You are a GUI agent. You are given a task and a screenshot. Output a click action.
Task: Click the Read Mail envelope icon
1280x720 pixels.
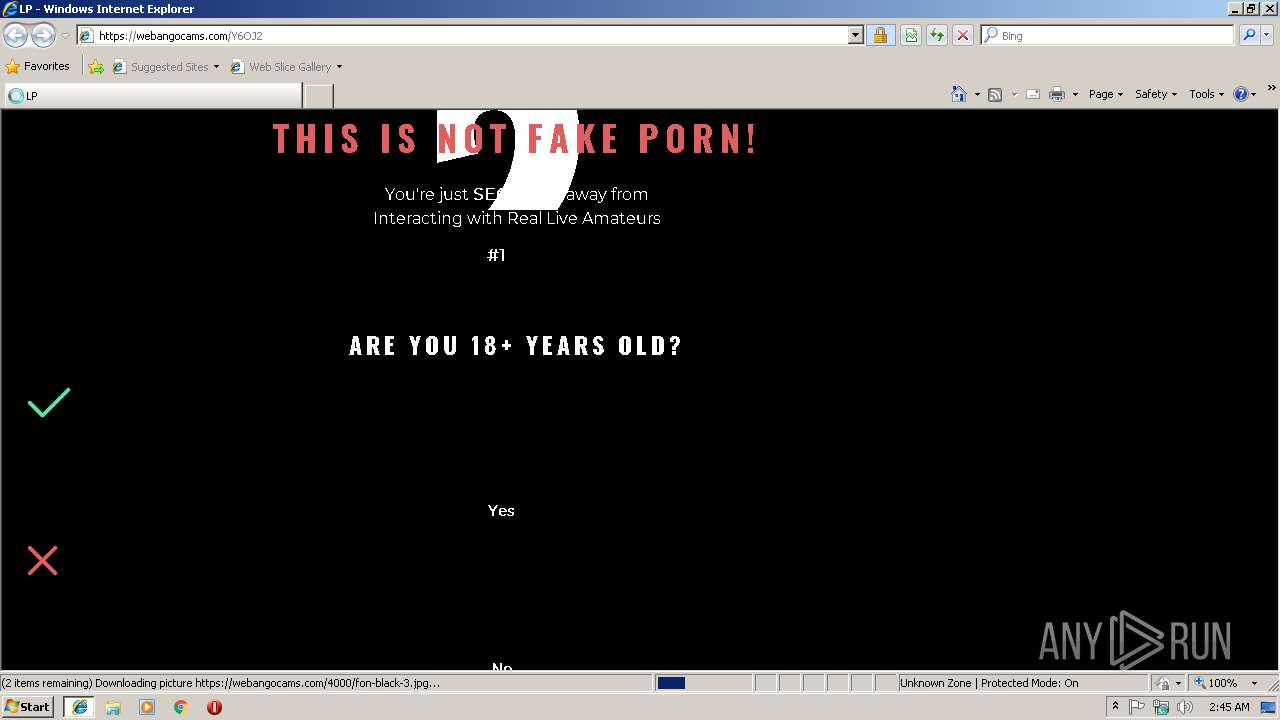pos(1033,94)
